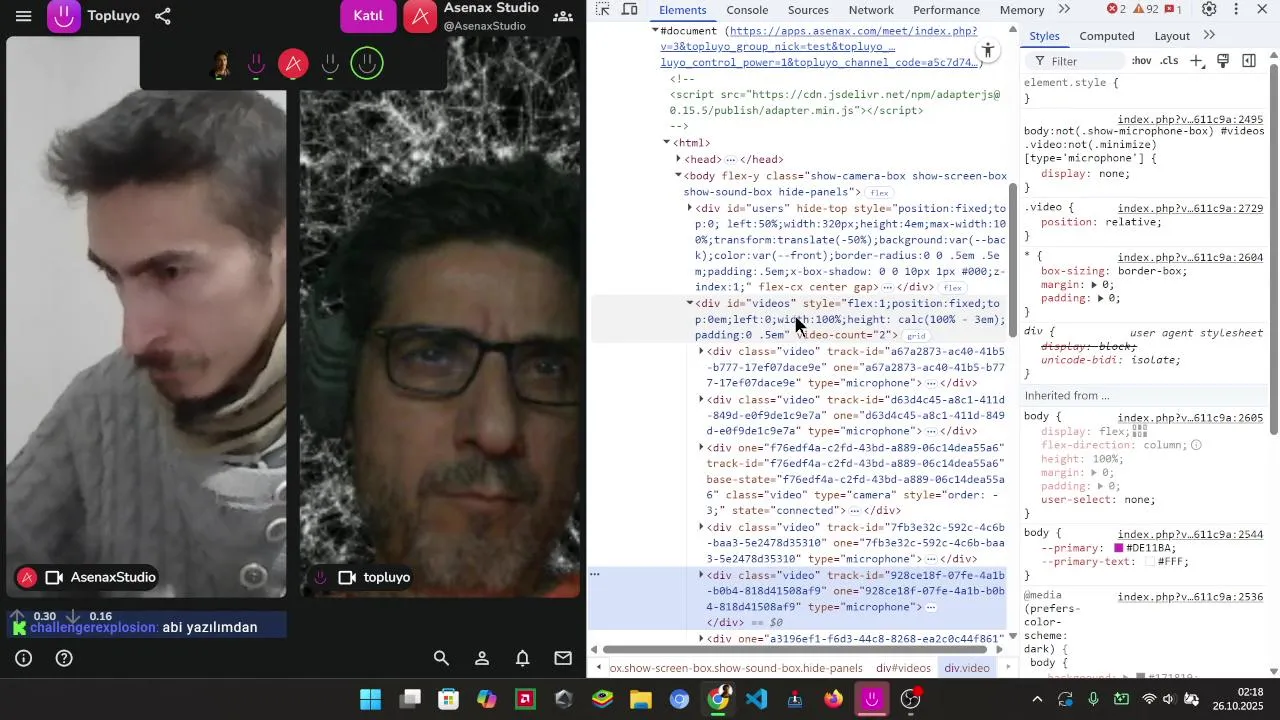Select the red Asenax avatar in participants strip
Viewport: 1280px width, 720px height.
293,65
